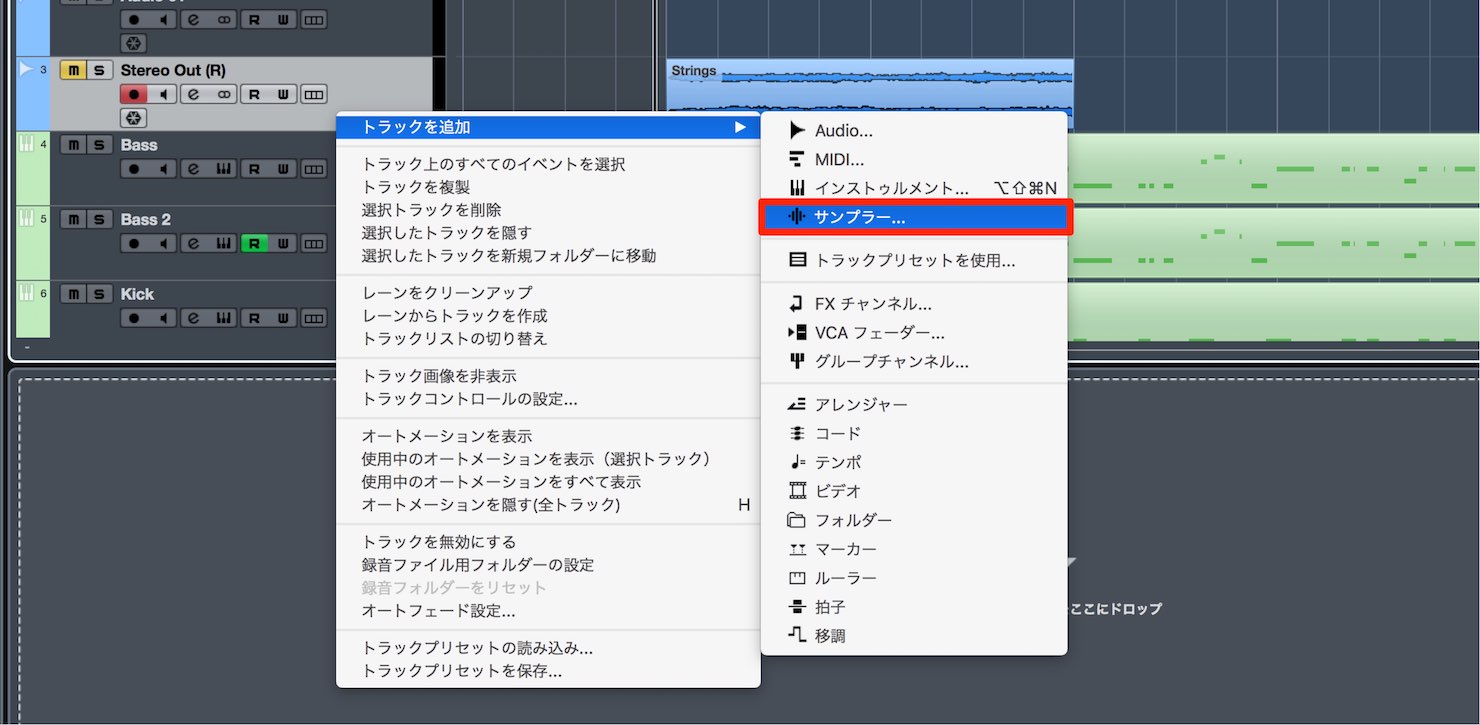The image size is (1480, 725).
Task: Show lanes for the Bass track
Action: [x=314, y=169]
